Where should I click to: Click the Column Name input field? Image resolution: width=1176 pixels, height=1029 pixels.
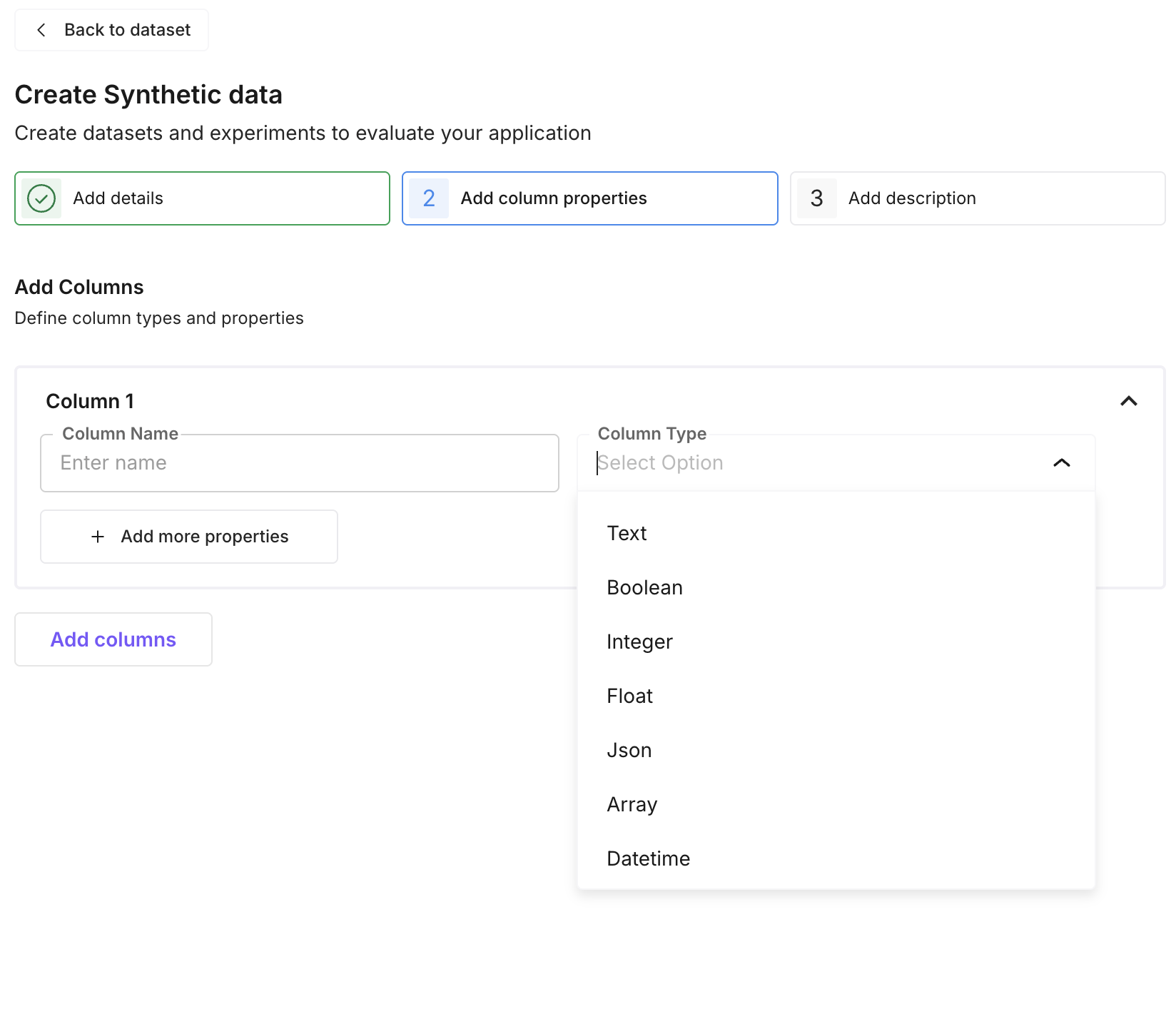click(x=300, y=463)
